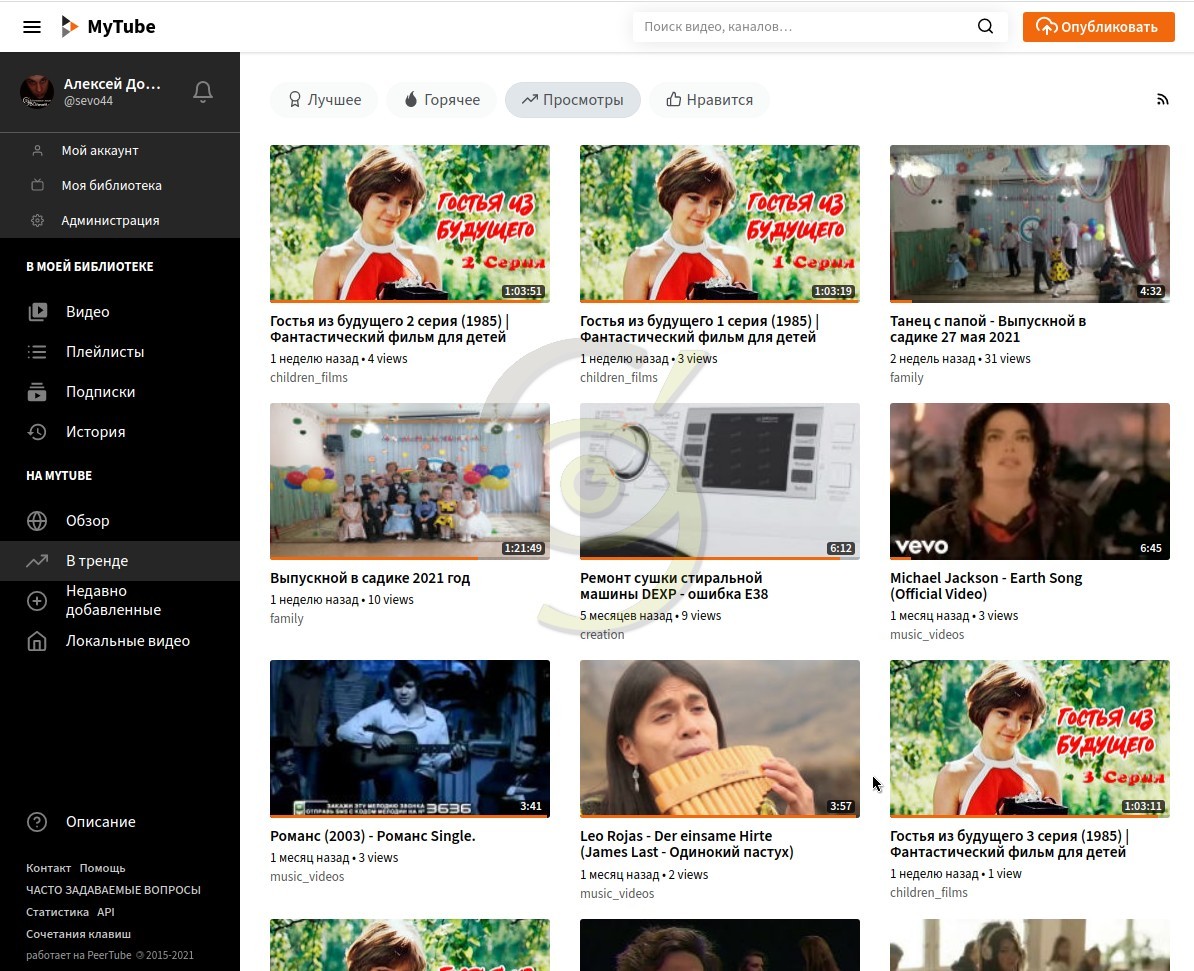Click the Description question mark icon
Screen dimensions: 1194x971
(x=37, y=822)
